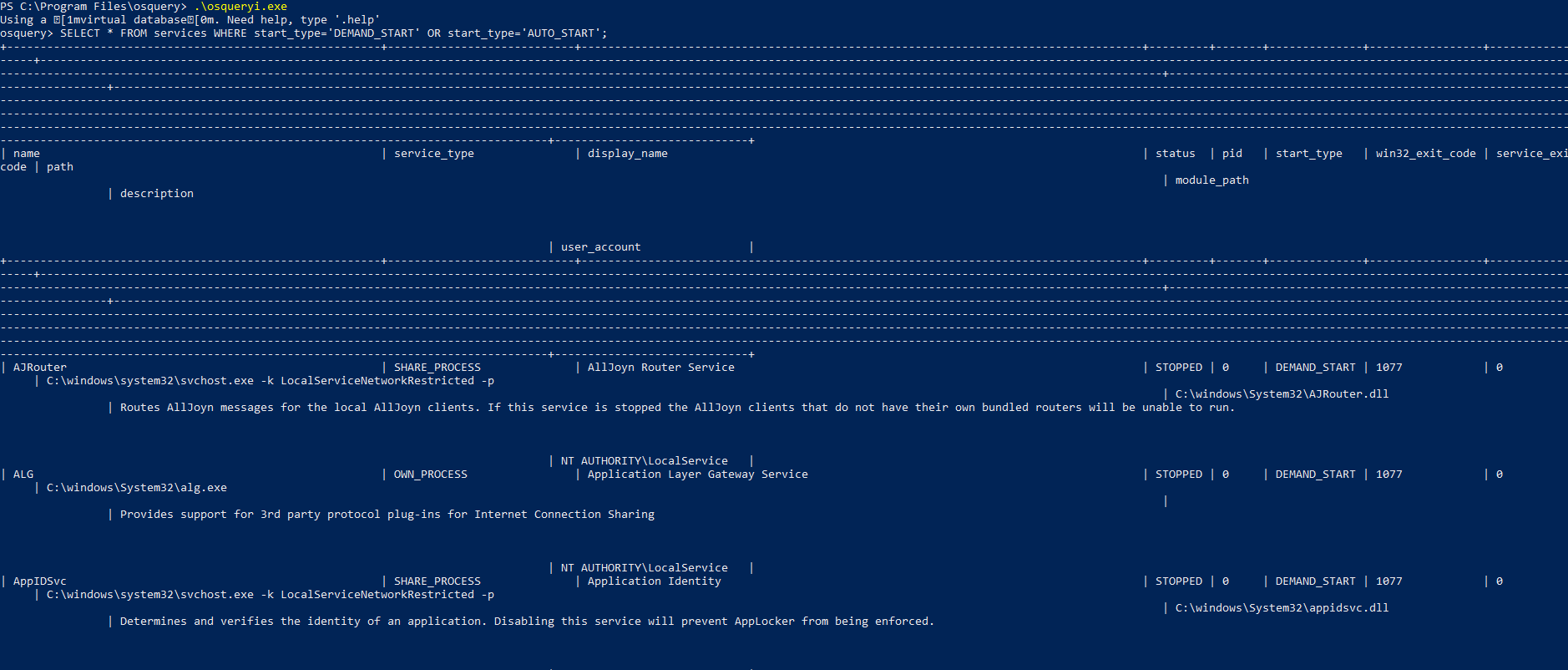Click the user_account column header

tap(600, 247)
